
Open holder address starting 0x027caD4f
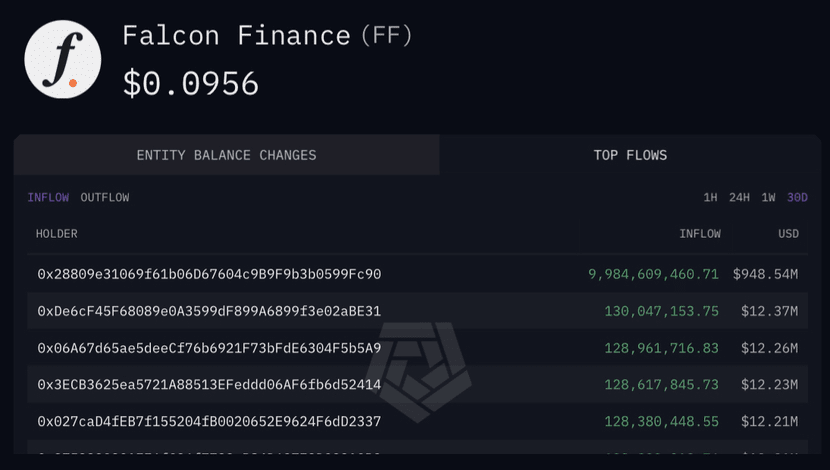point(209,422)
